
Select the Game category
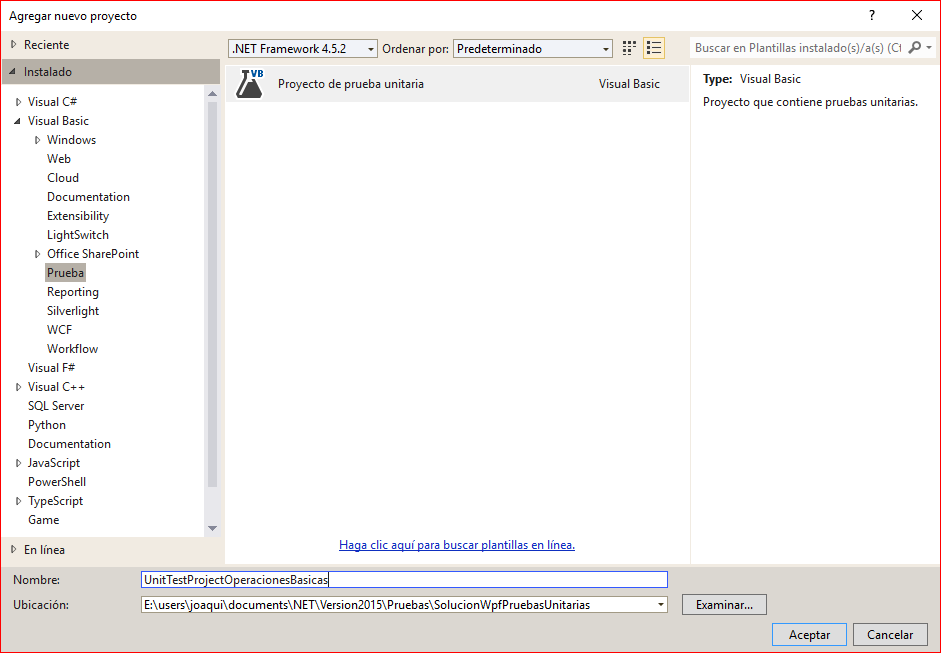pos(44,520)
